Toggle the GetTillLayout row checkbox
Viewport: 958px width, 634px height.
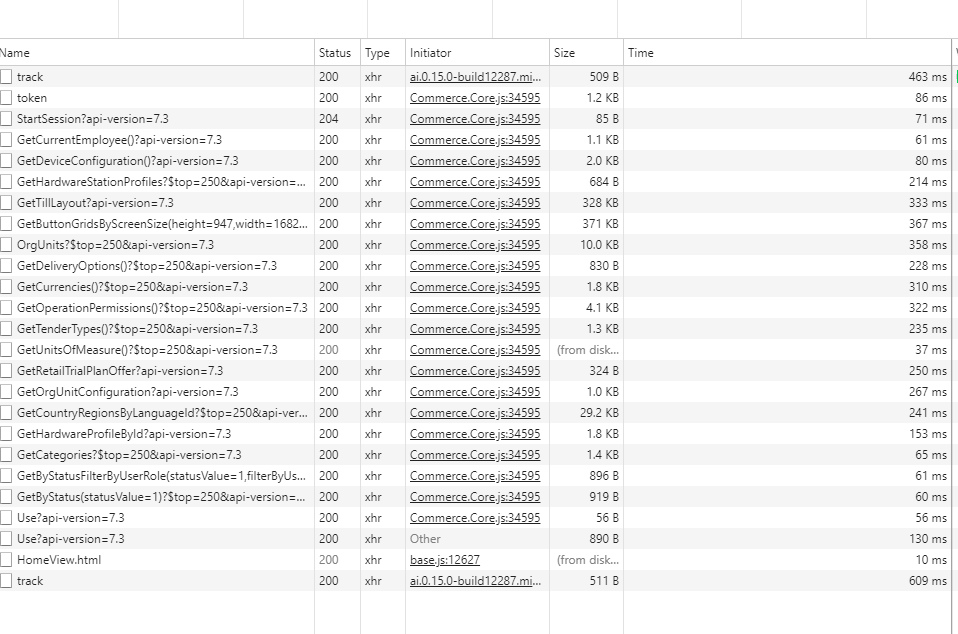pyautogui.click(x=6, y=203)
